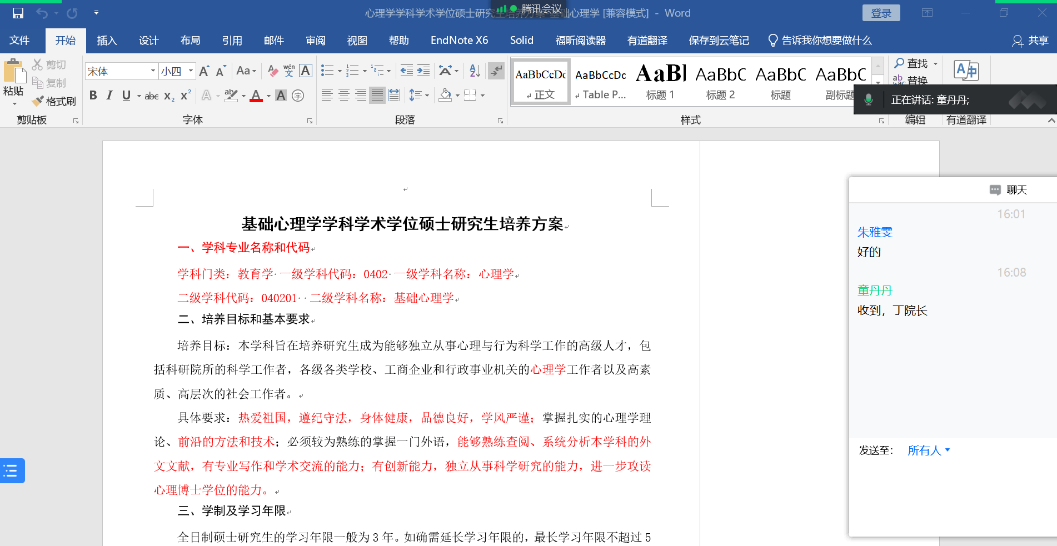Click the 登录 sign-in button
The width and height of the screenshot is (1057, 546).
tap(880, 13)
